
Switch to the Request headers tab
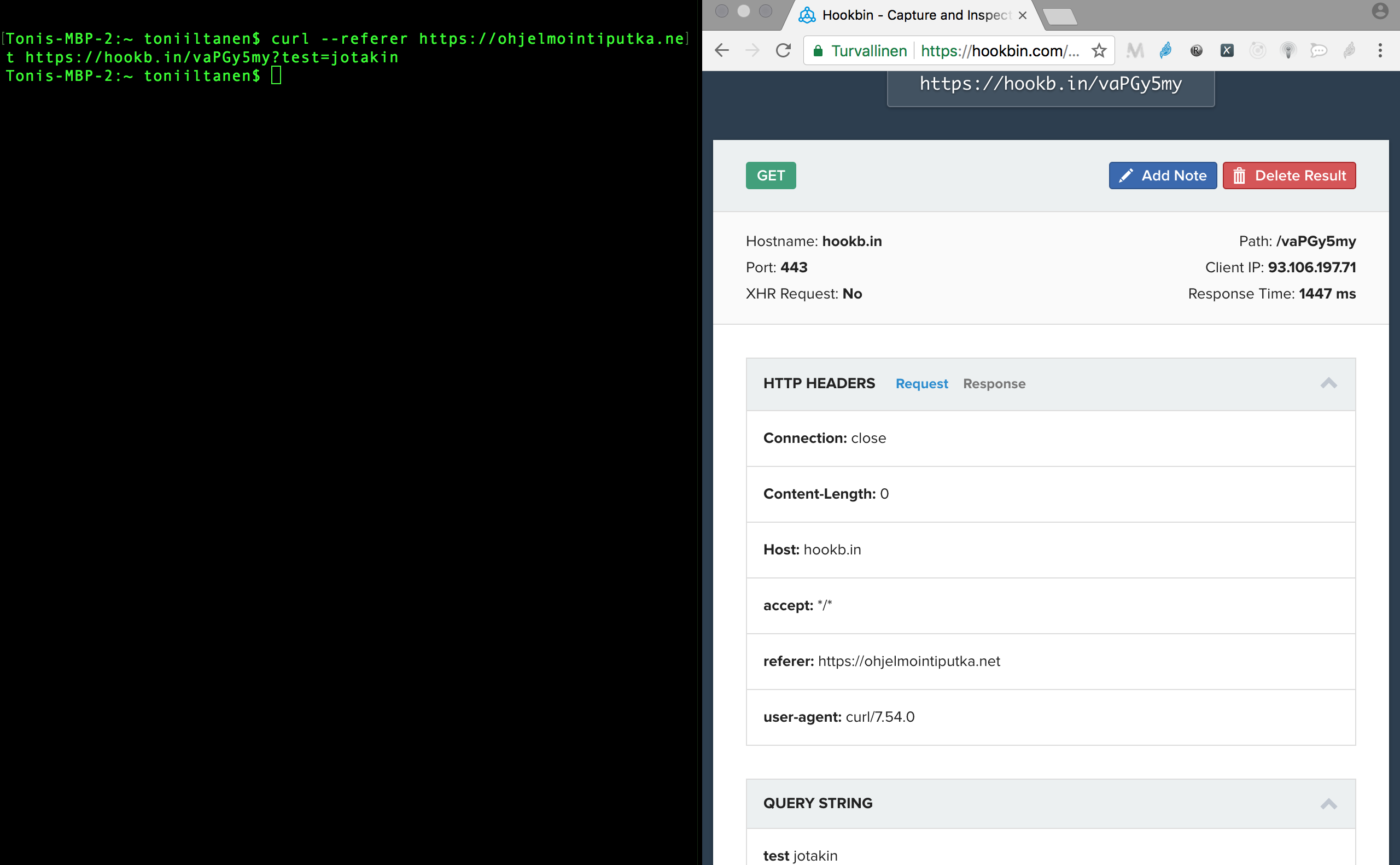coord(921,384)
